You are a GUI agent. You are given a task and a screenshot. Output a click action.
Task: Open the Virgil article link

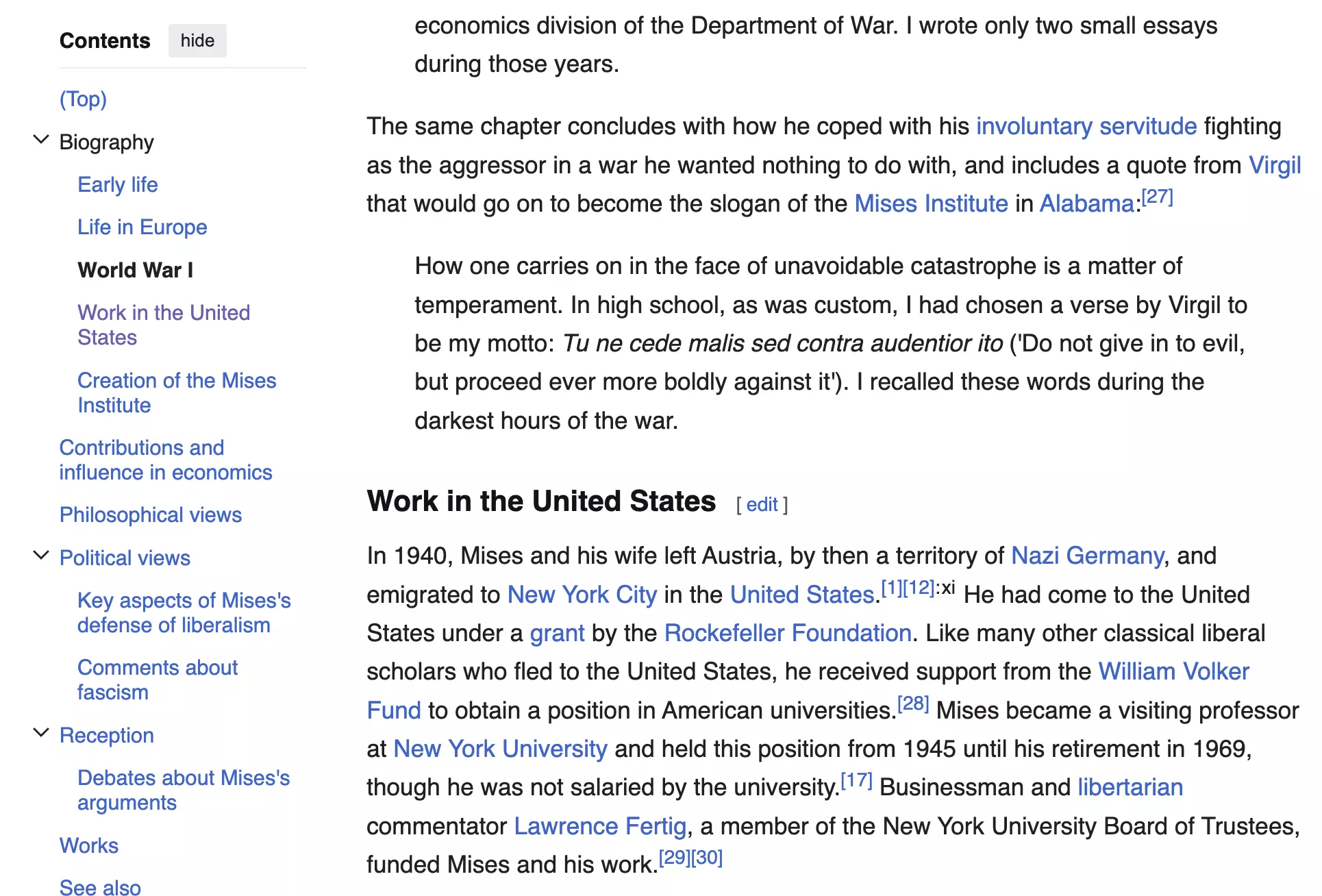pyautogui.click(x=1275, y=166)
